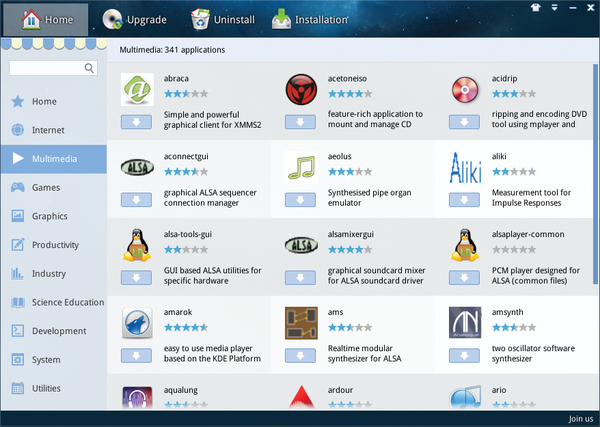Image resolution: width=600 pixels, height=427 pixels.
Task: Click the star rating of alsaplayer-common
Action: click(514, 249)
